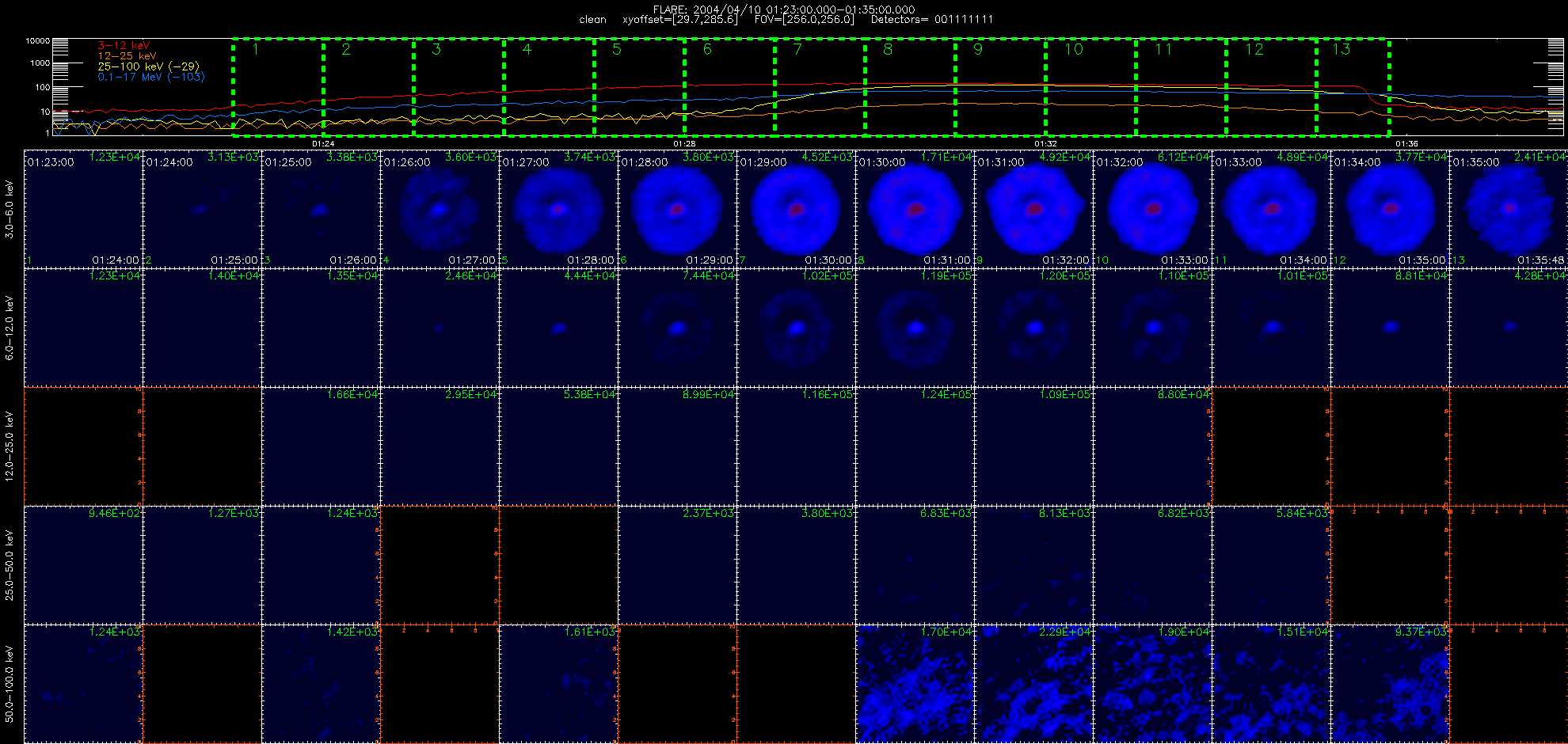1568x744 pixels.
Task: Open the 6.0-12.0 keV image with peak 1.19E+05
Action: tap(915, 328)
